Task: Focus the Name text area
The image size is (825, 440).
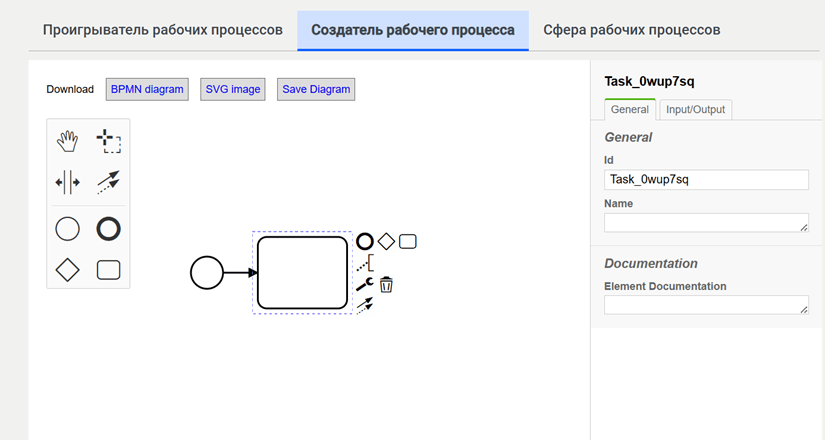Action: [706, 223]
